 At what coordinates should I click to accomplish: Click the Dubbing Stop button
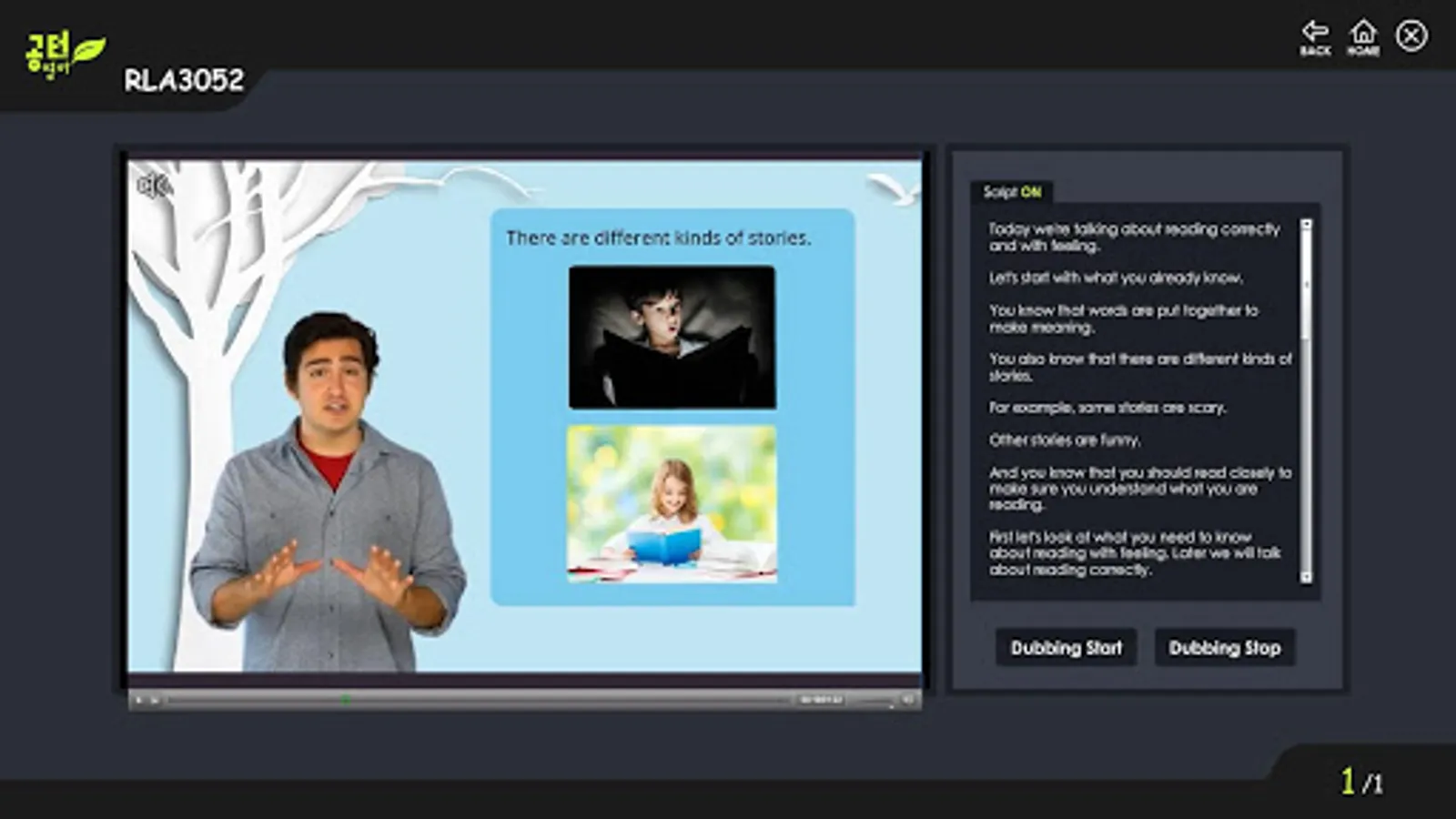pyautogui.click(x=1225, y=648)
